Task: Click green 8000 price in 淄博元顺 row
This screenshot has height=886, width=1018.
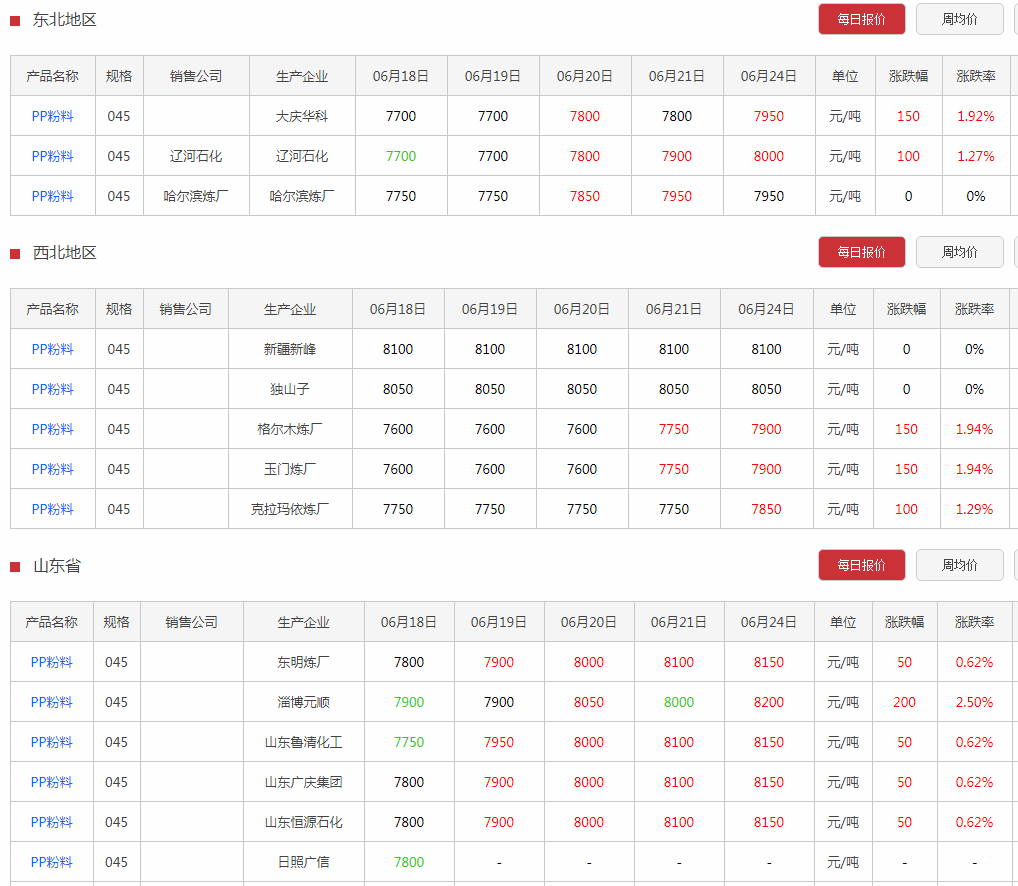Action: [x=678, y=702]
